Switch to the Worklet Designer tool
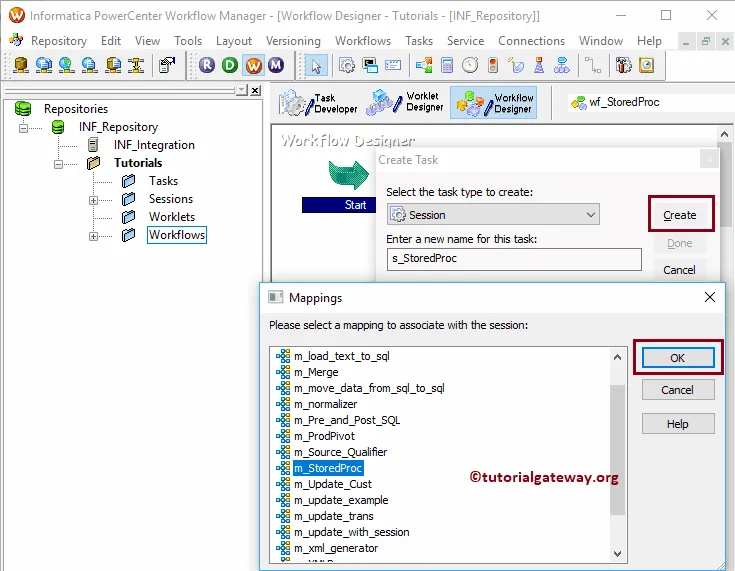This screenshot has width=735, height=571. [405, 102]
